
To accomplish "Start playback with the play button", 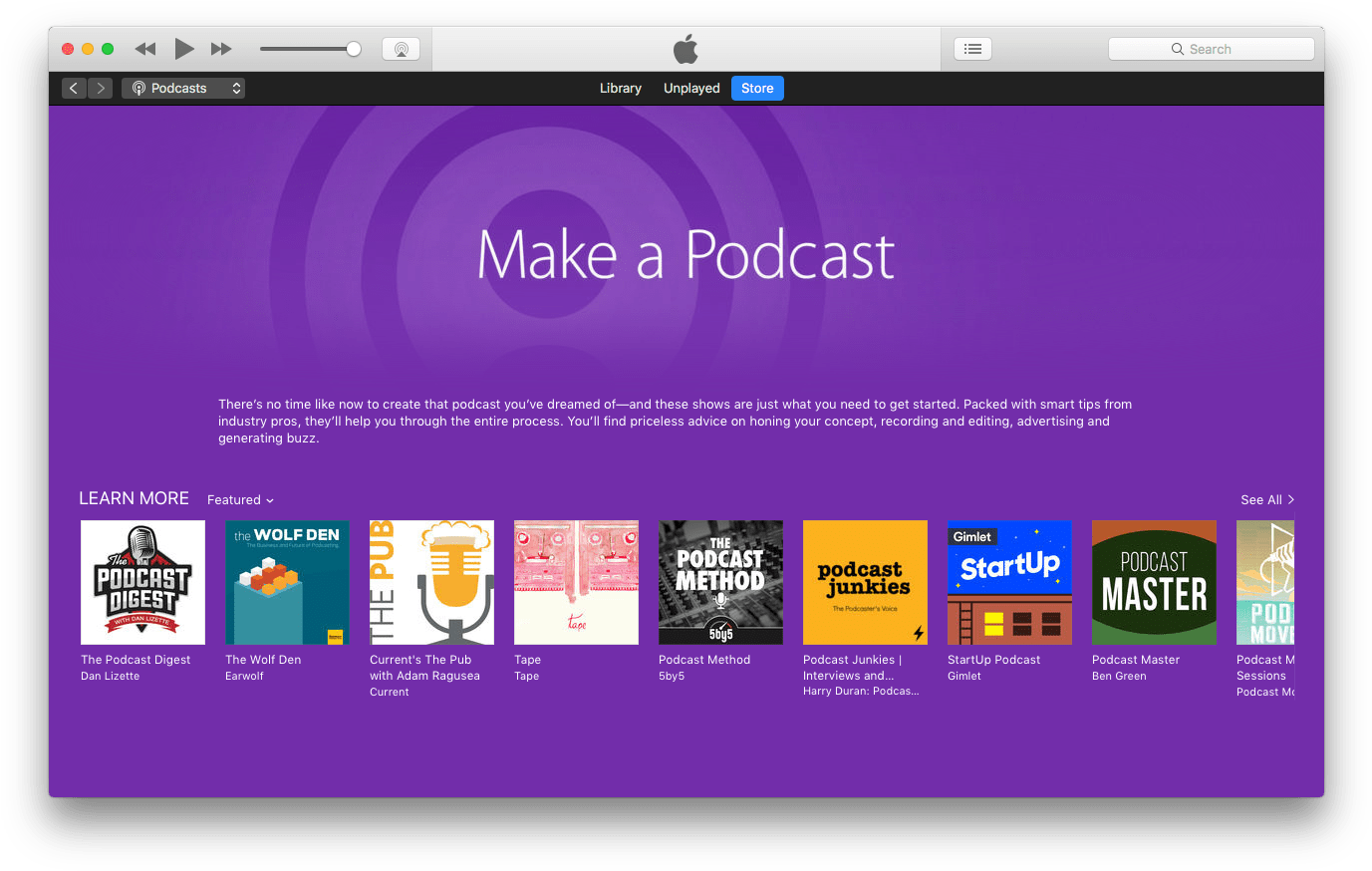I will [184, 48].
